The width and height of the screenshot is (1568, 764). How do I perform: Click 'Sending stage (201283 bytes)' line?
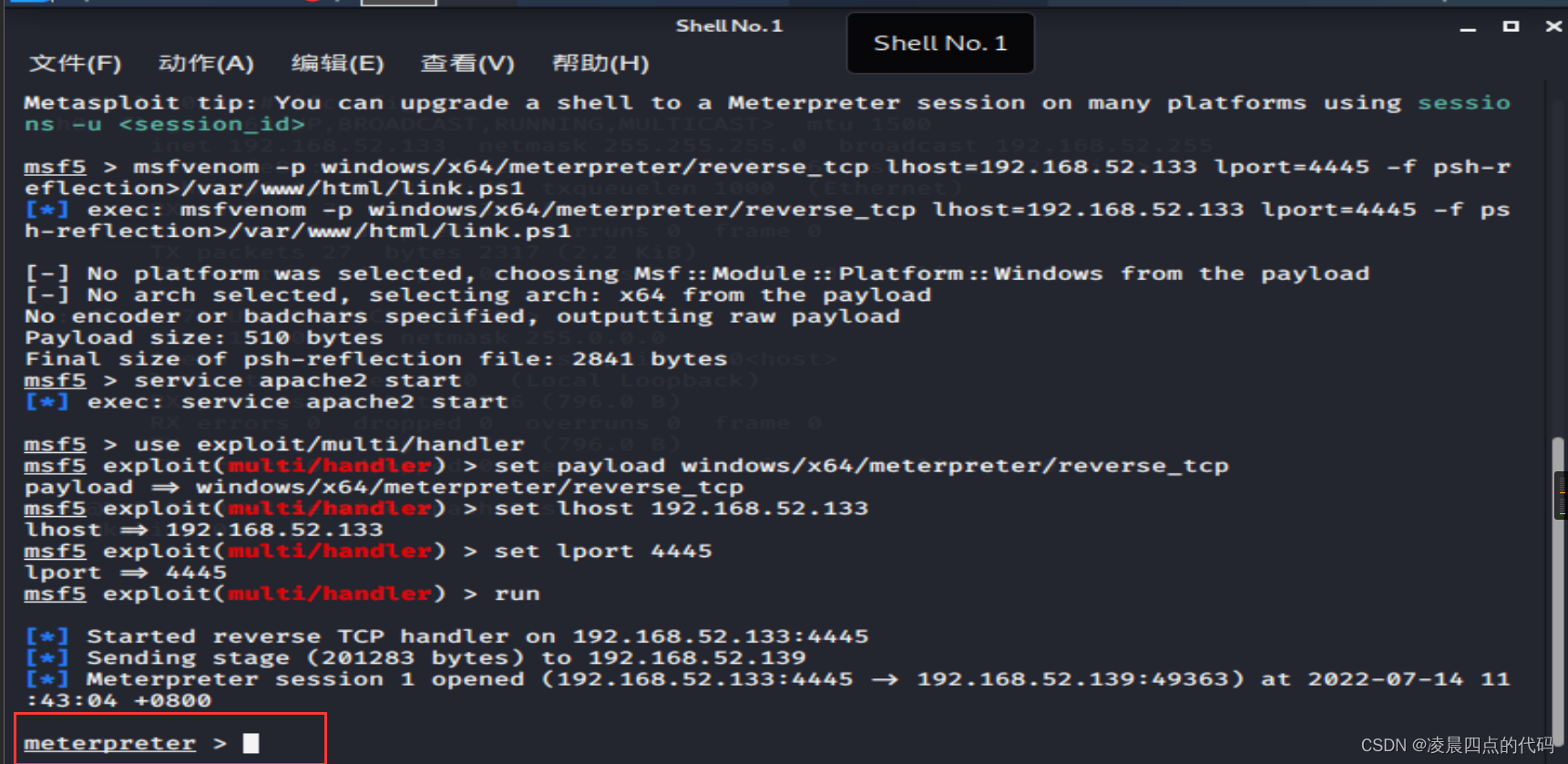click(x=416, y=657)
